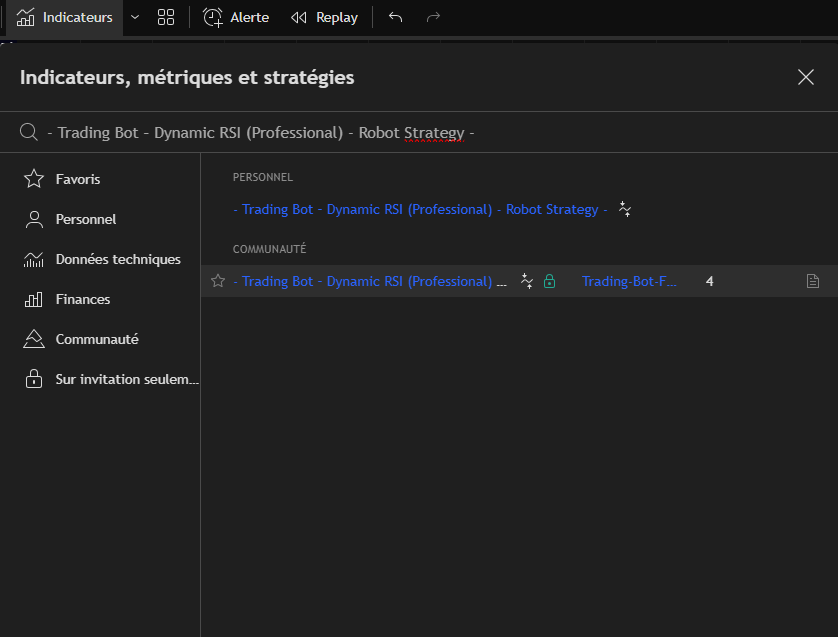The height and width of the screenshot is (637, 838).
Task: Open the Trading-Bot-F author profile link
Action: click(629, 281)
